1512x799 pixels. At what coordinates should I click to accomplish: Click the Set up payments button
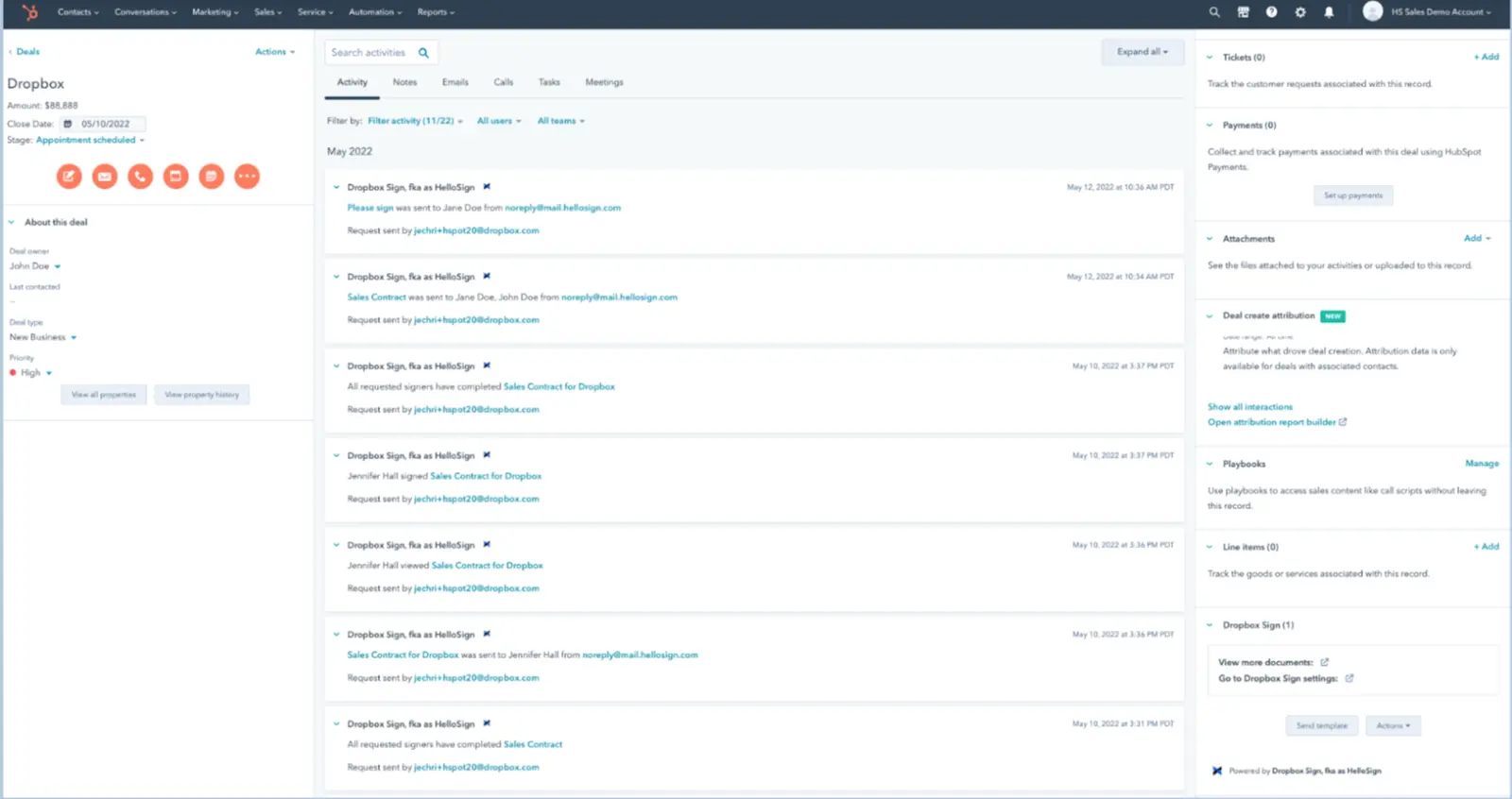(1353, 195)
